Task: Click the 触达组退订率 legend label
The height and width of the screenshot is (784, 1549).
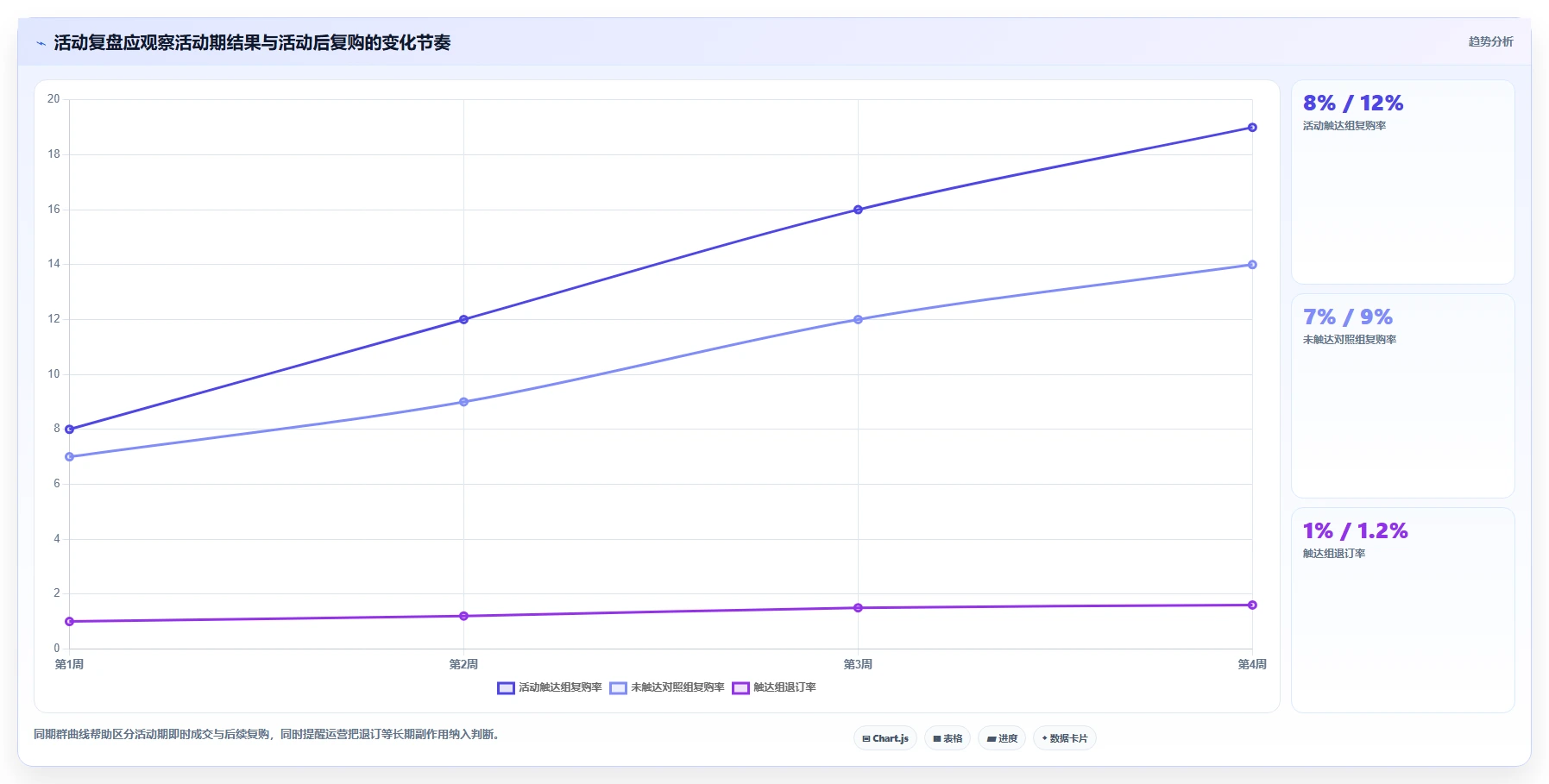Action: tap(784, 687)
